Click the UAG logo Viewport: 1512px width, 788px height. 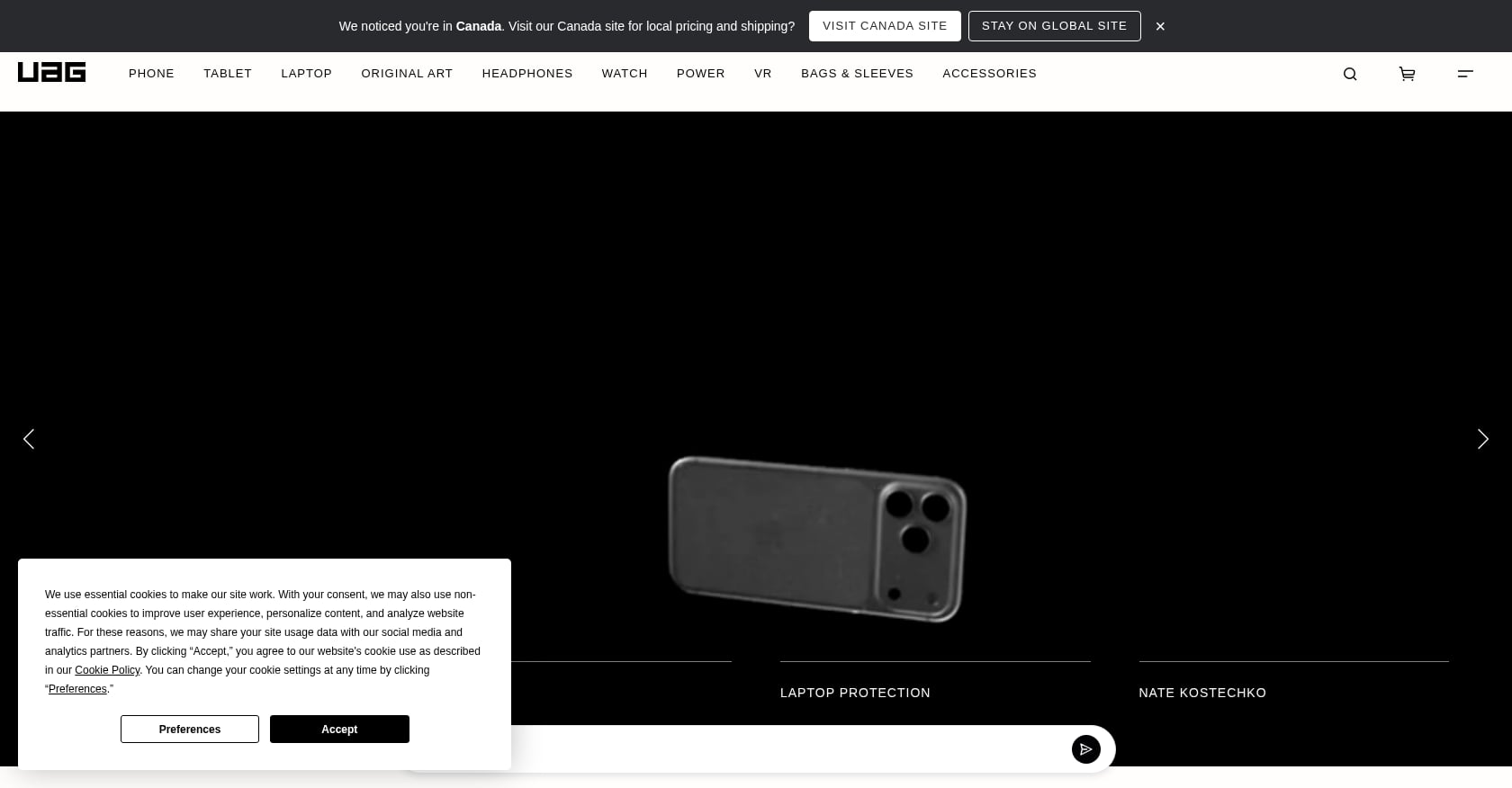coord(51,72)
